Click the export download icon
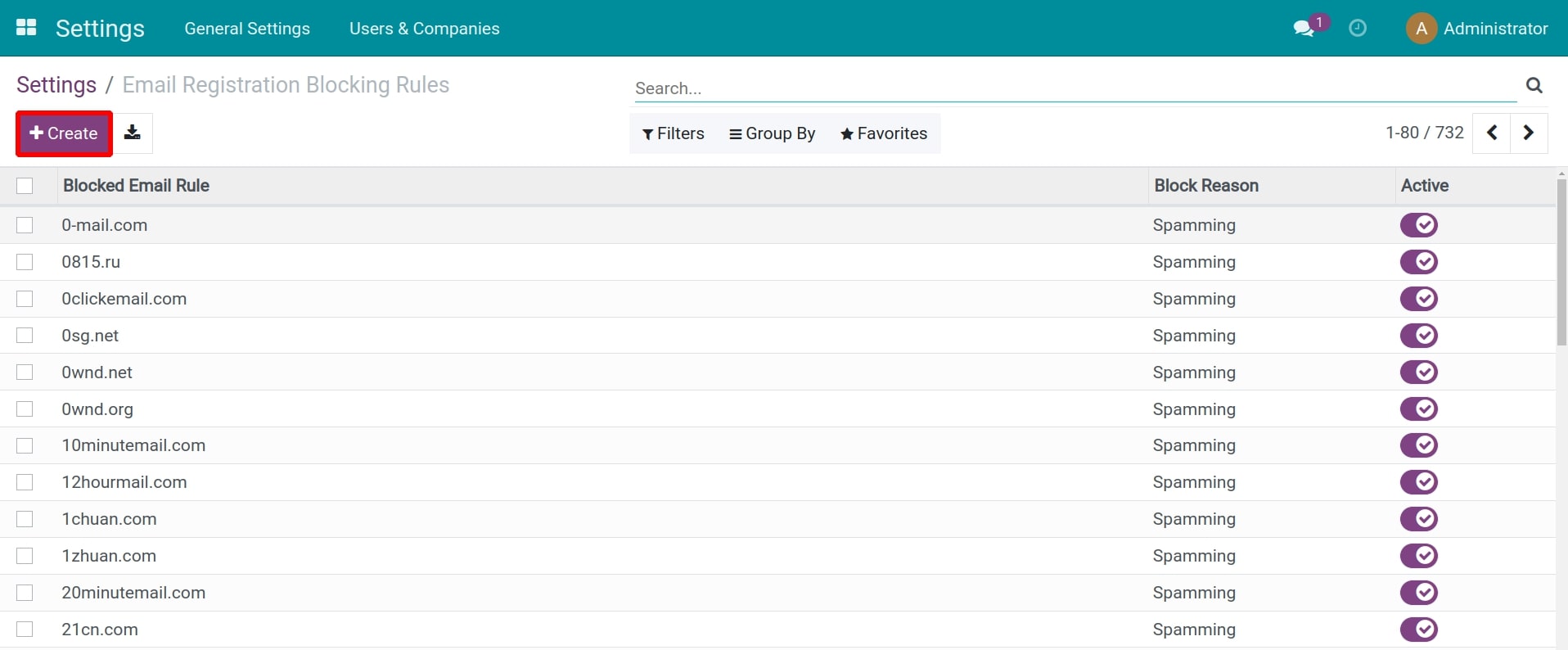 (133, 133)
